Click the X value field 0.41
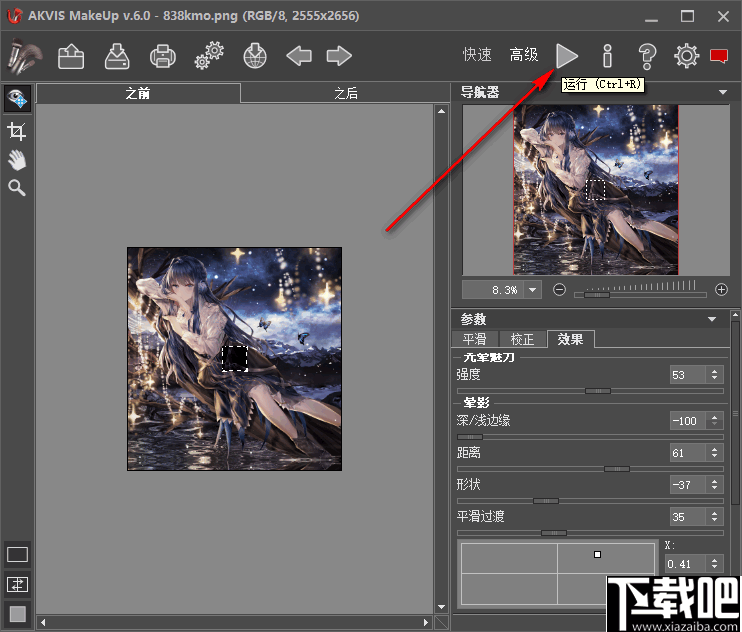 (x=685, y=564)
